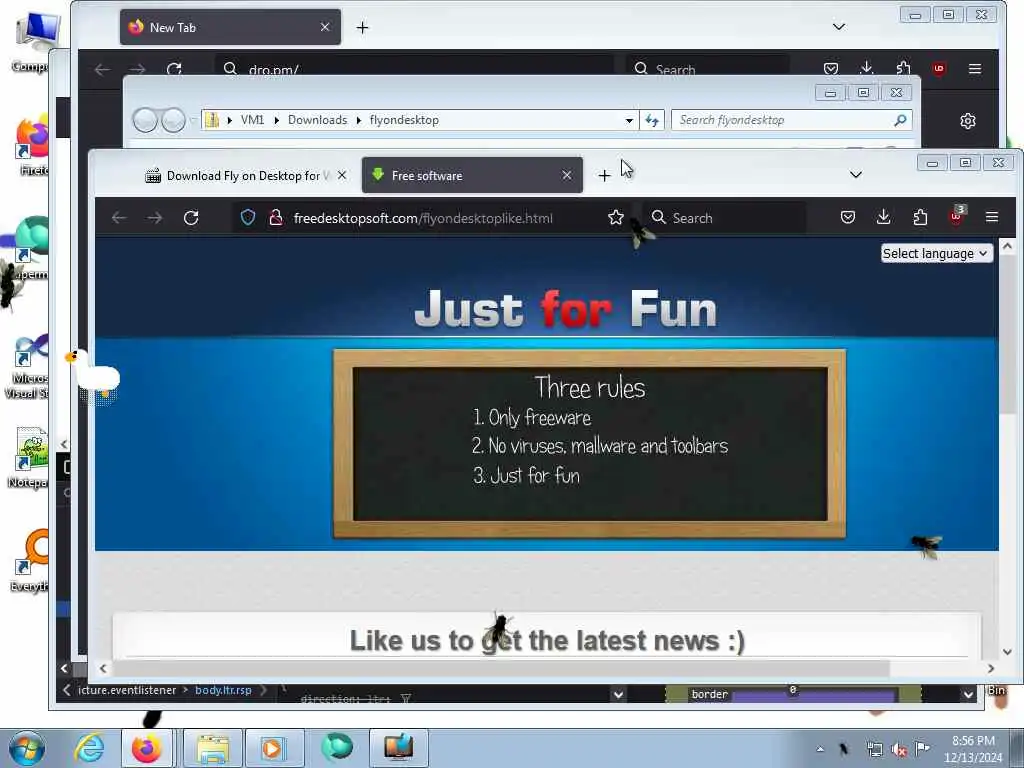Click the Firefox search box in the front window
Screen dimensions: 1024x768
[x=725, y=217]
